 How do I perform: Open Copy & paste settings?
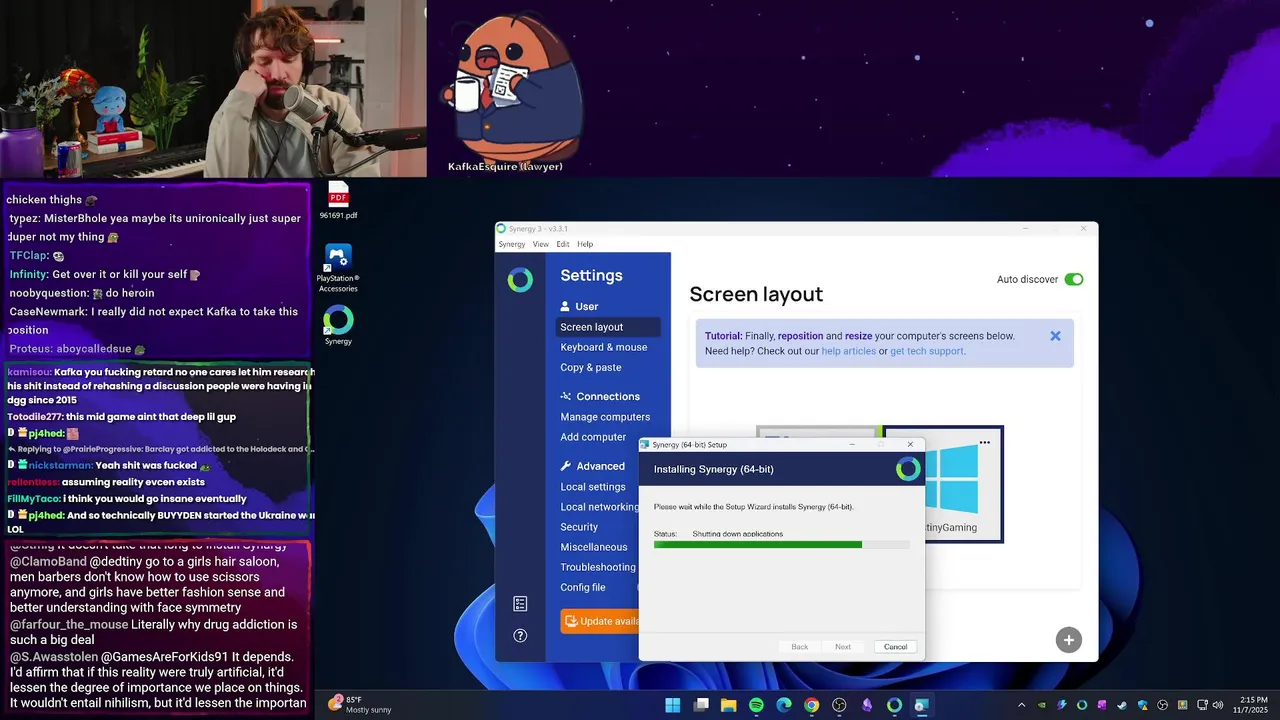point(591,367)
